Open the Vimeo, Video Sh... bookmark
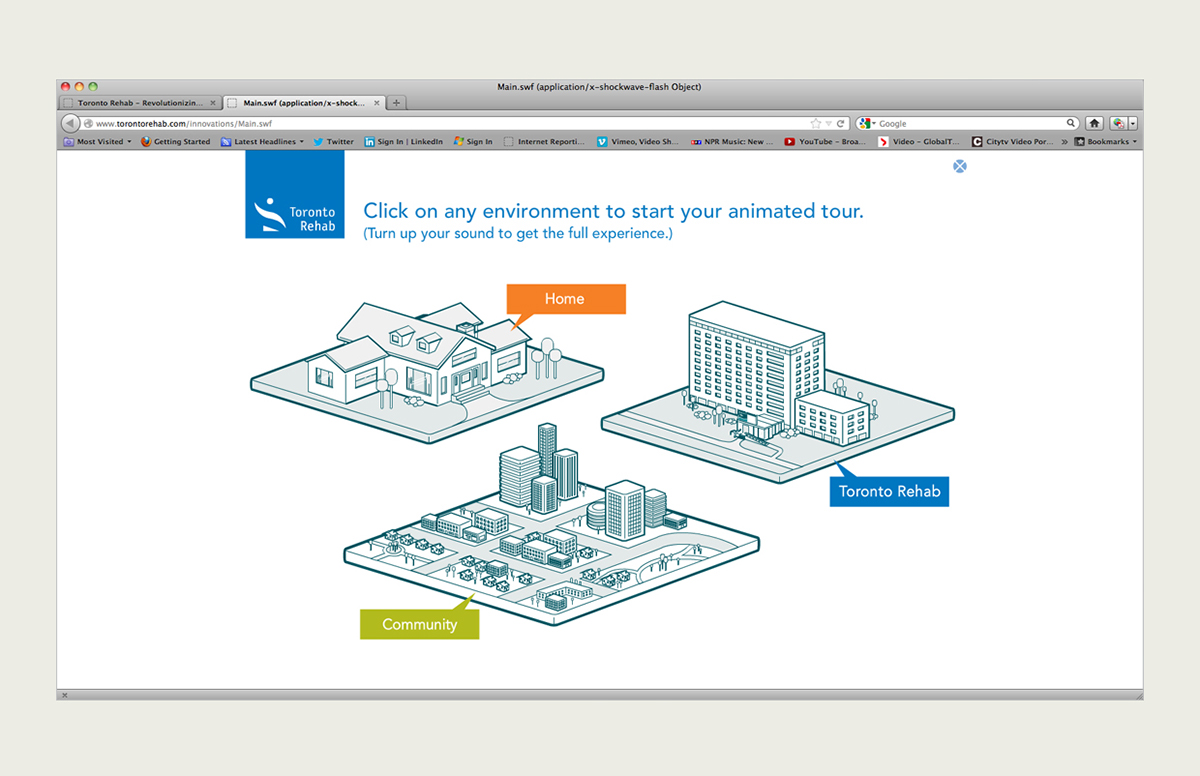This screenshot has width=1200, height=776. tap(638, 142)
